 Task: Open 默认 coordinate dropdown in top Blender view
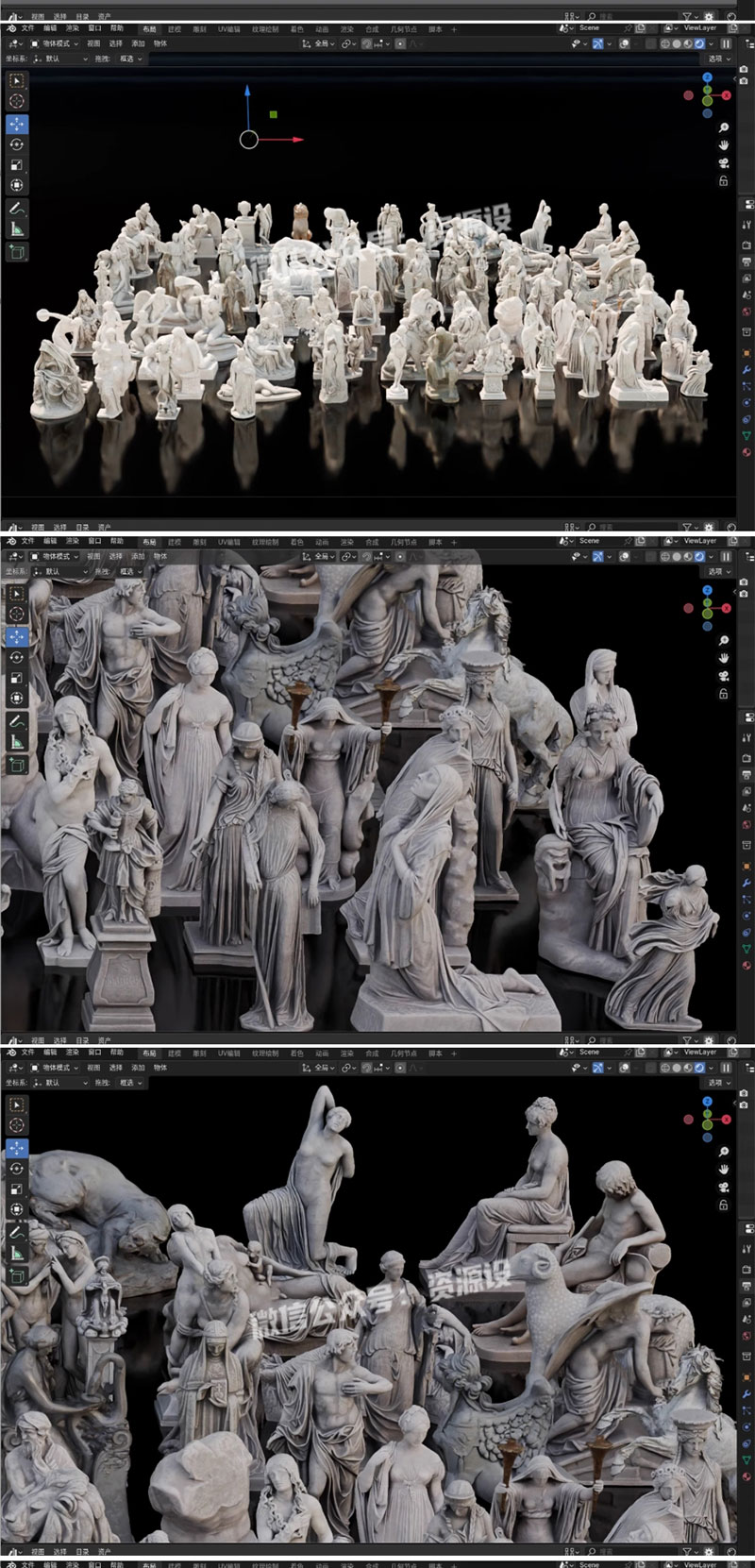[59, 59]
